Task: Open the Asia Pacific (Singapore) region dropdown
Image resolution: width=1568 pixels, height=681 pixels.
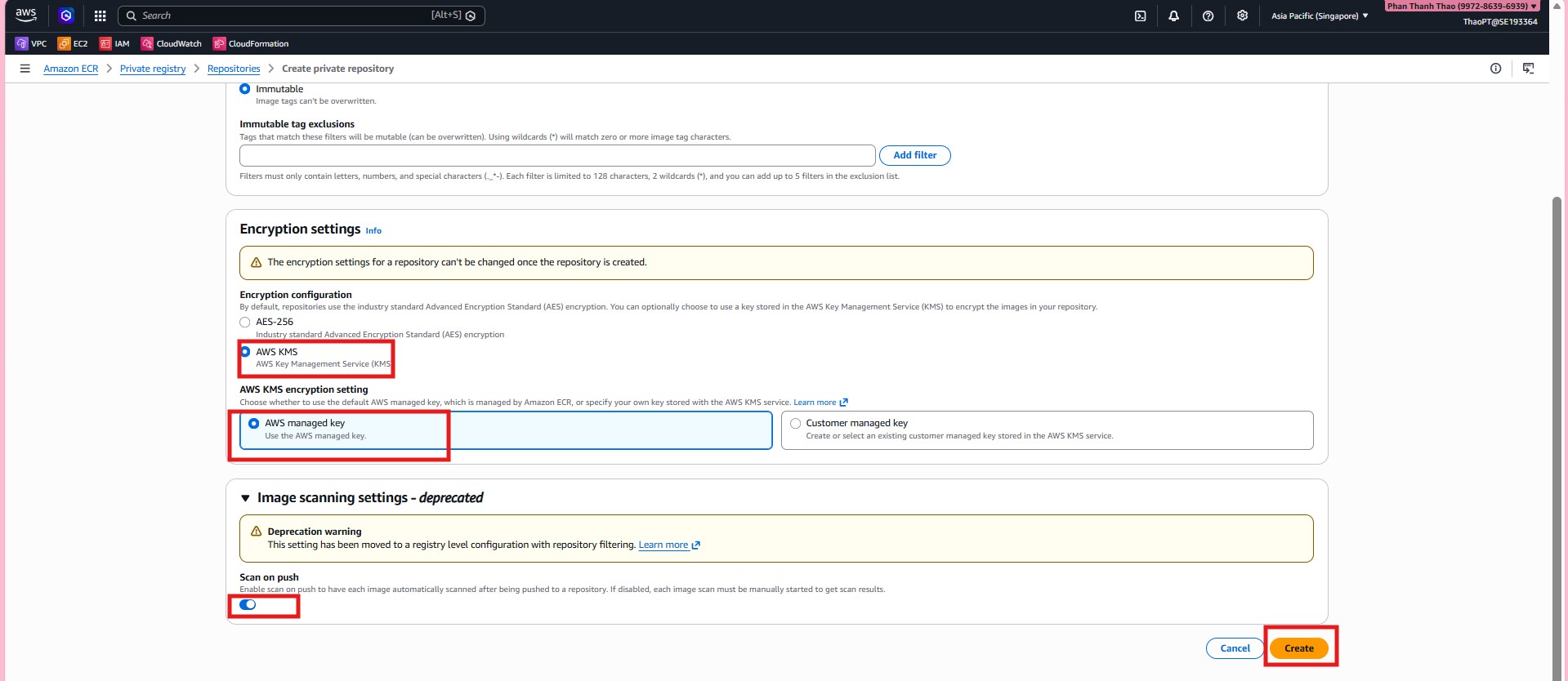Action: [x=1319, y=16]
